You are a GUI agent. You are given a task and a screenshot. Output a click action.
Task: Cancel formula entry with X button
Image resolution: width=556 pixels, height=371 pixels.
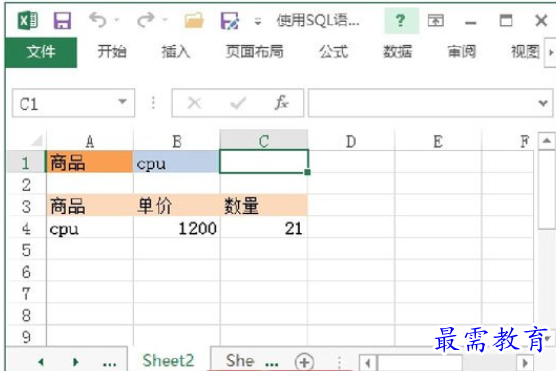pyautogui.click(x=194, y=104)
